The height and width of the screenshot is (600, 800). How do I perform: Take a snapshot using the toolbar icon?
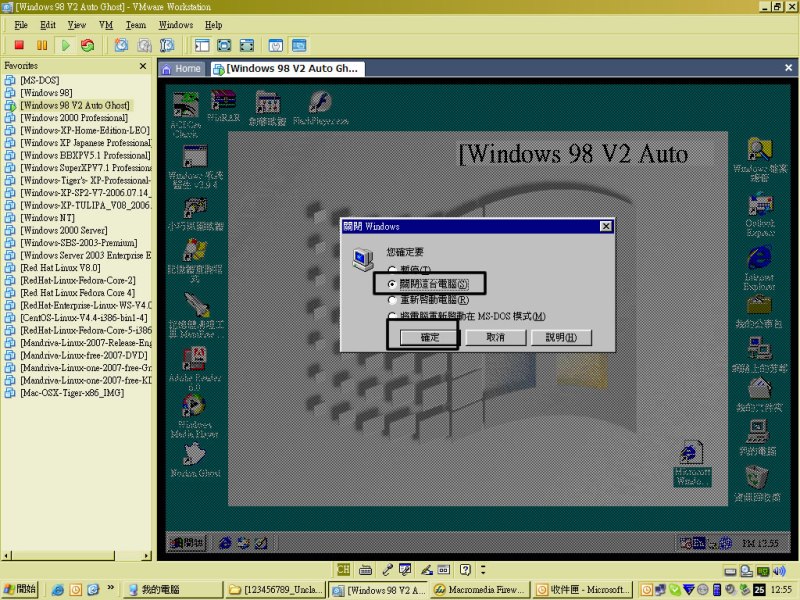121,45
